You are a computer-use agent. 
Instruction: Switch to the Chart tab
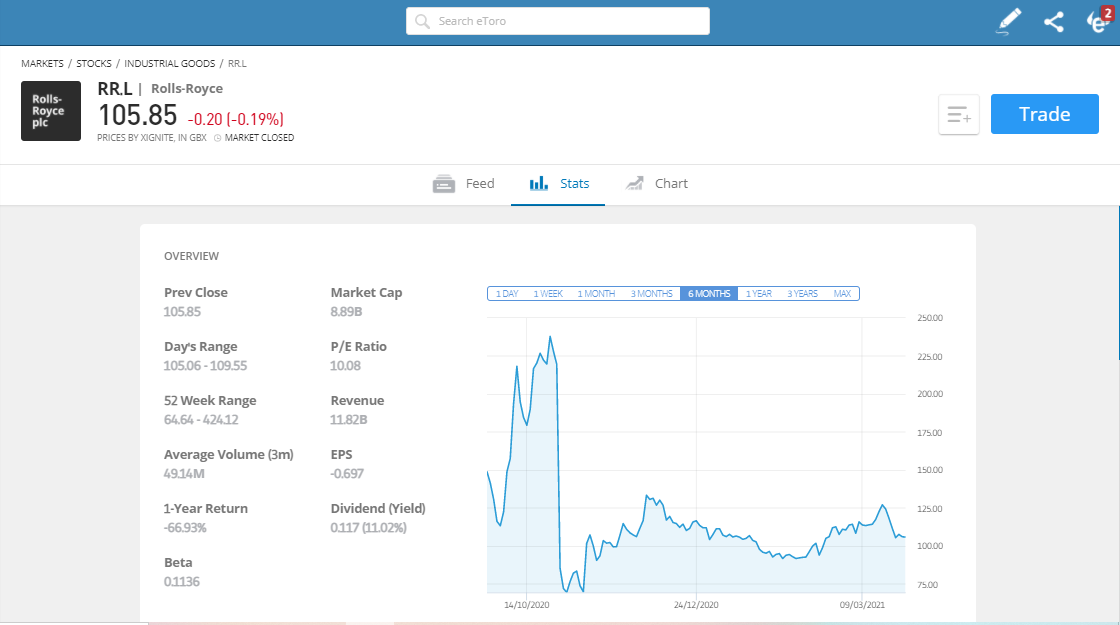pyautogui.click(x=656, y=184)
